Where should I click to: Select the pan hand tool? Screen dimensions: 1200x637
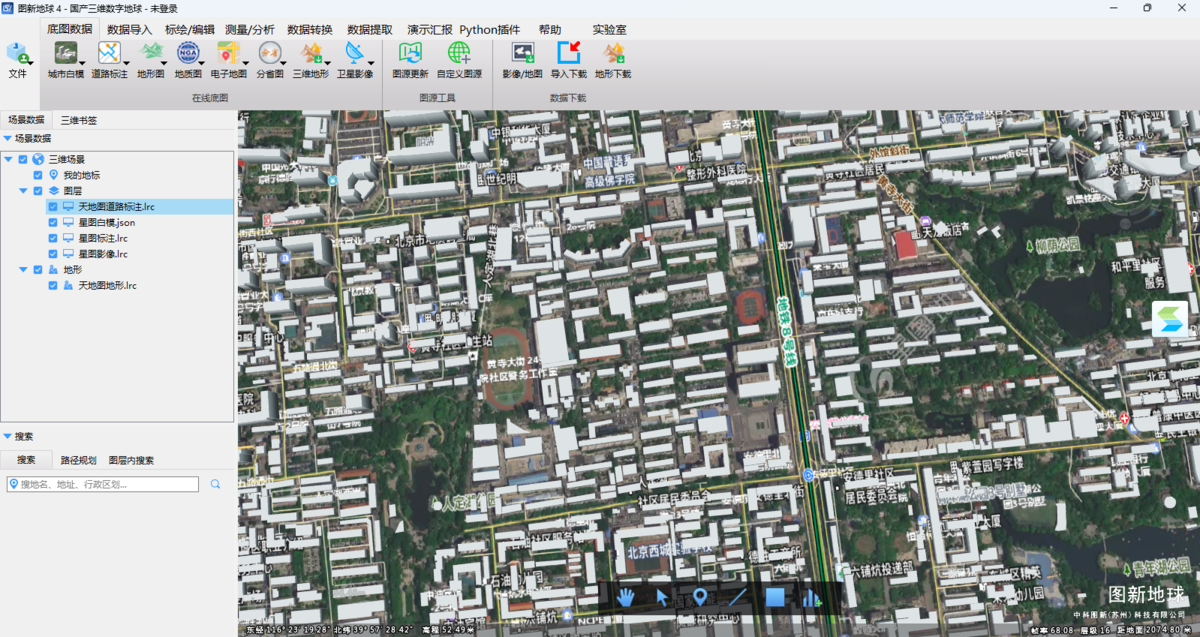[626, 598]
